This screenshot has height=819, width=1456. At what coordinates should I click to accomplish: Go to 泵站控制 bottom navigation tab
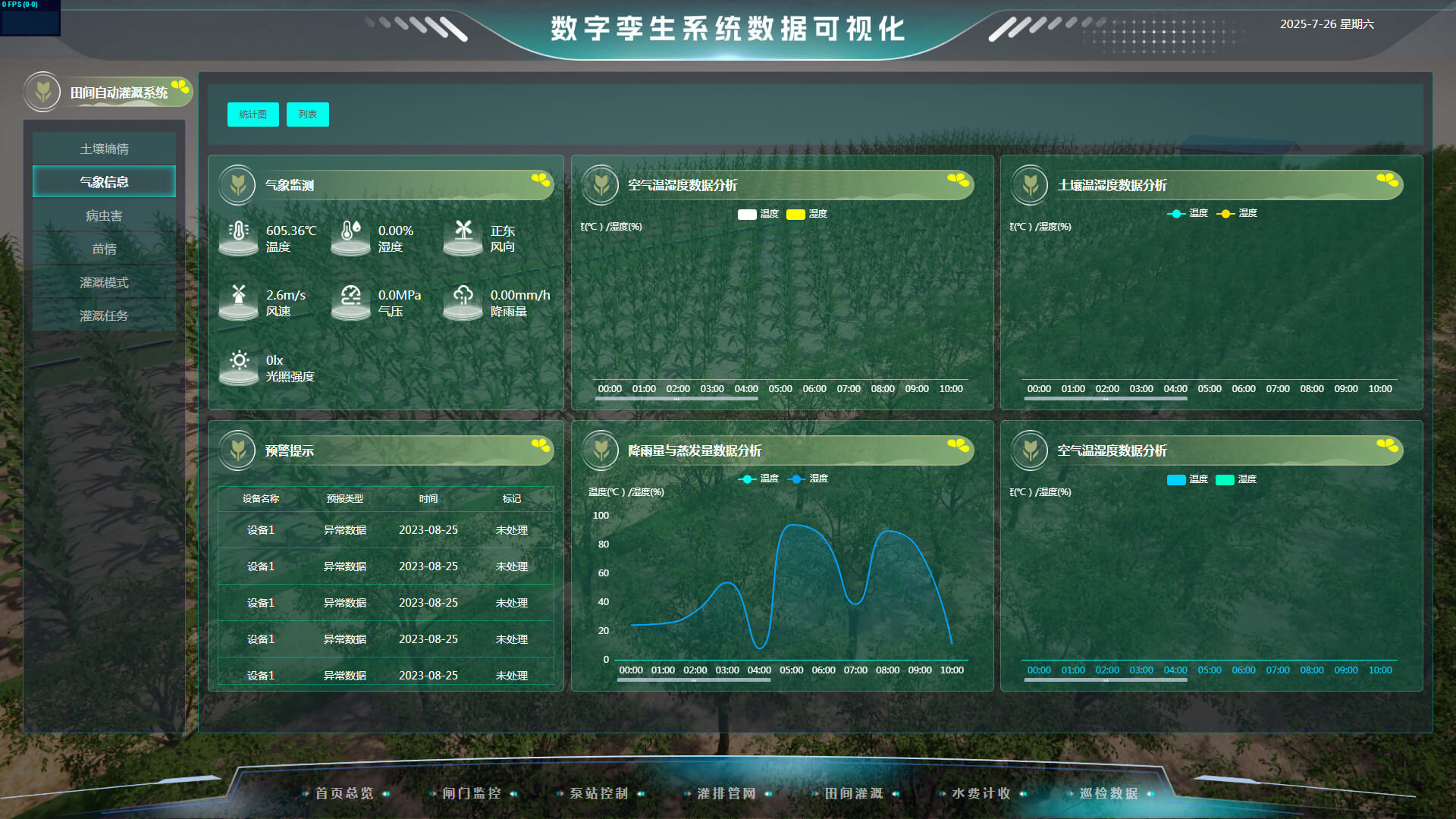tap(599, 793)
